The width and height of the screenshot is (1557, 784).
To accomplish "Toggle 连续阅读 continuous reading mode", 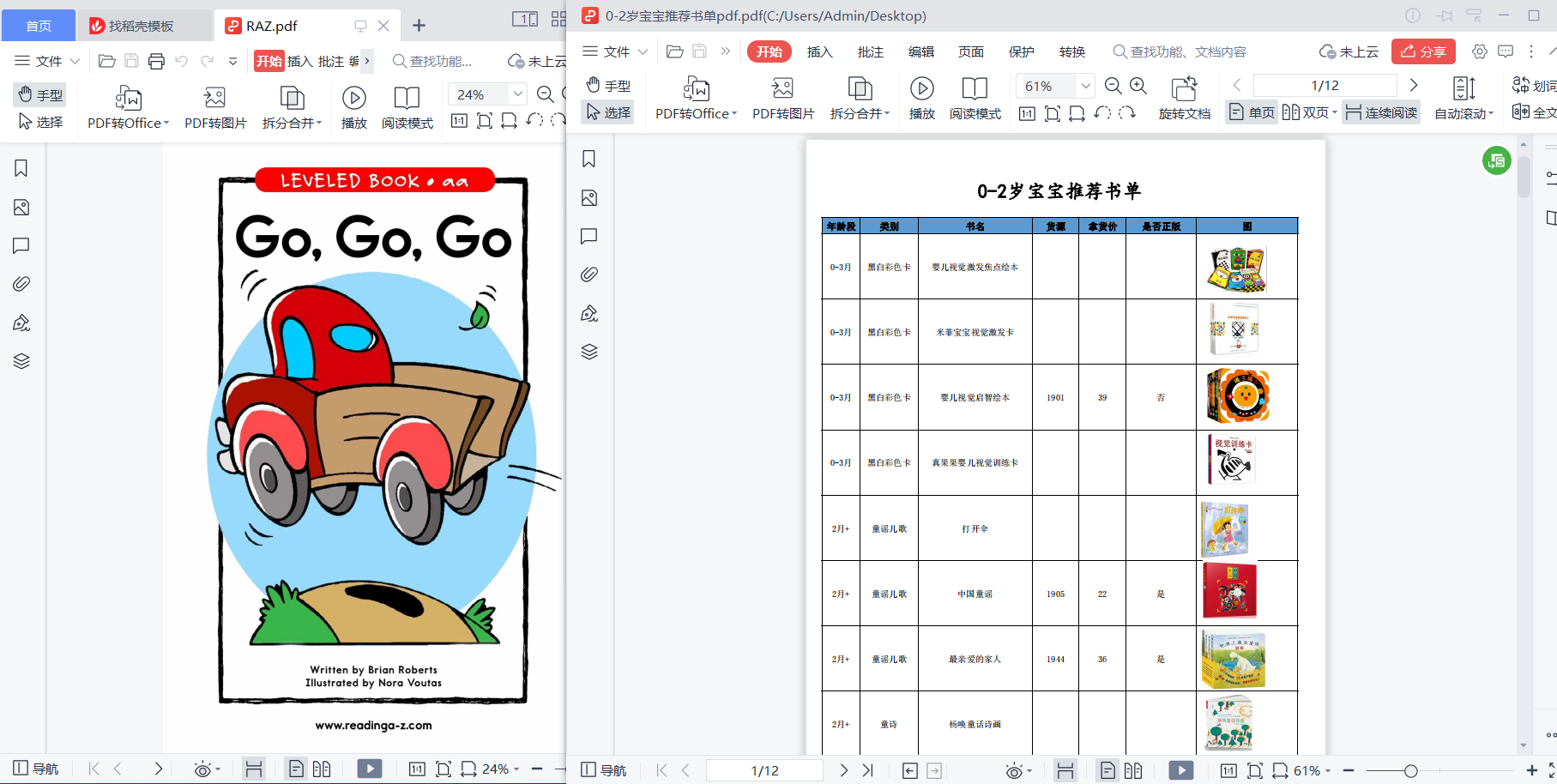I will coord(1380,112).
